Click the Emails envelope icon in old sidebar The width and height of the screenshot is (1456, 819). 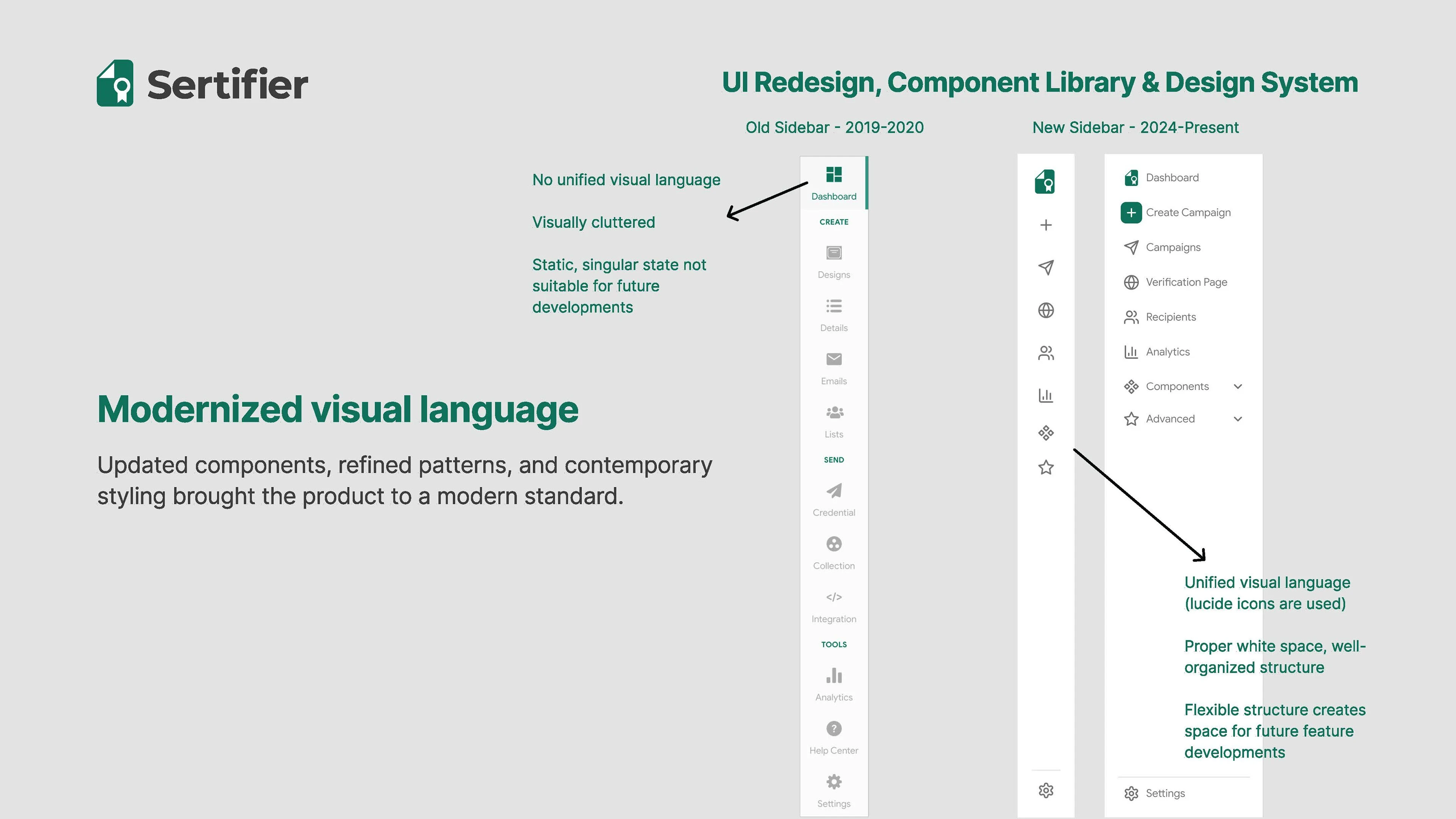[834, 359]
